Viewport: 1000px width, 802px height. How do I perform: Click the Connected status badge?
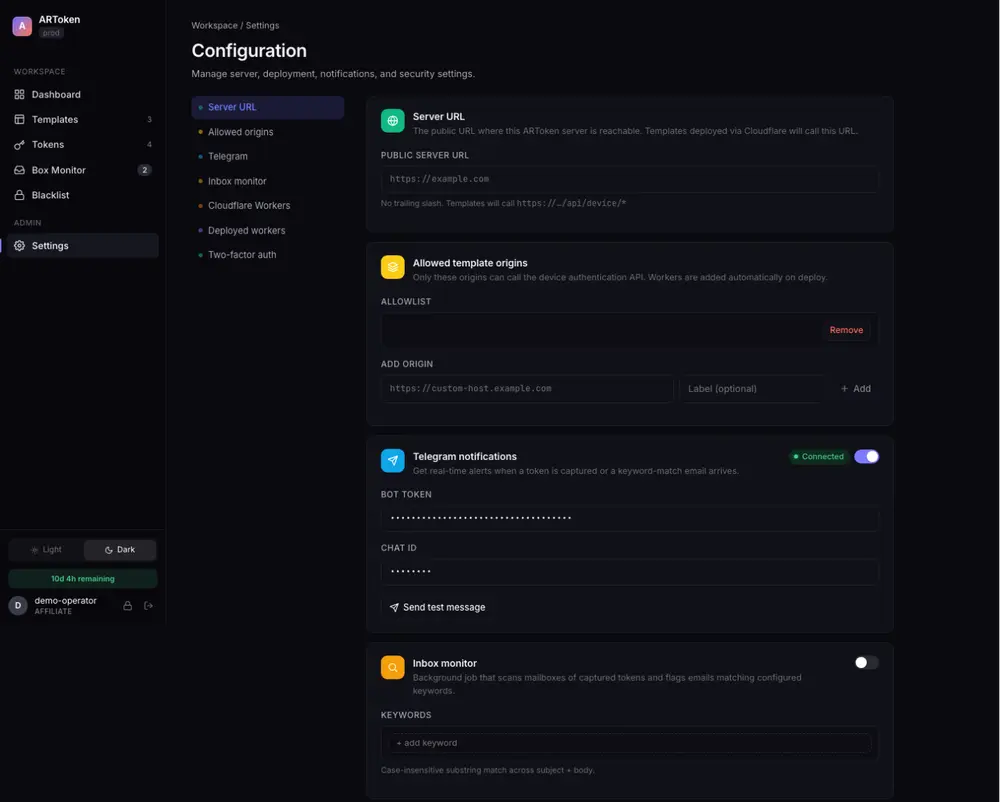pos(818,456)
